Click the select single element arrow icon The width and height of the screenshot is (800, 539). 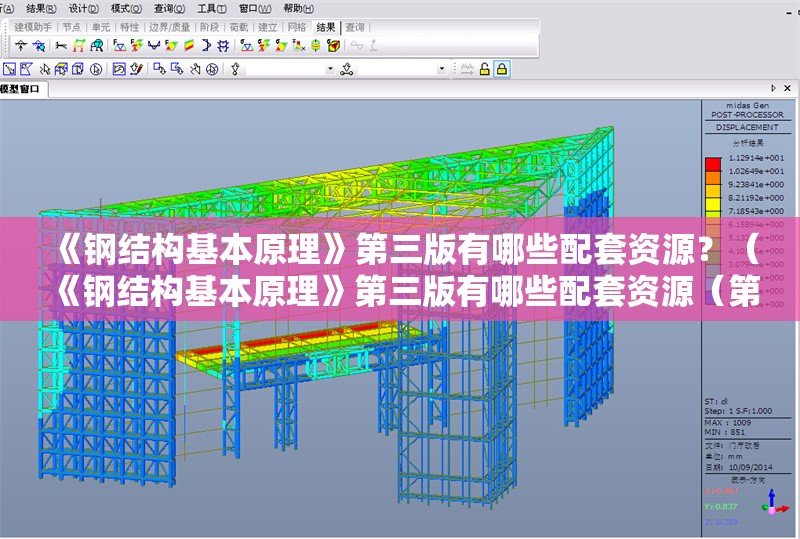coord(10,69)
